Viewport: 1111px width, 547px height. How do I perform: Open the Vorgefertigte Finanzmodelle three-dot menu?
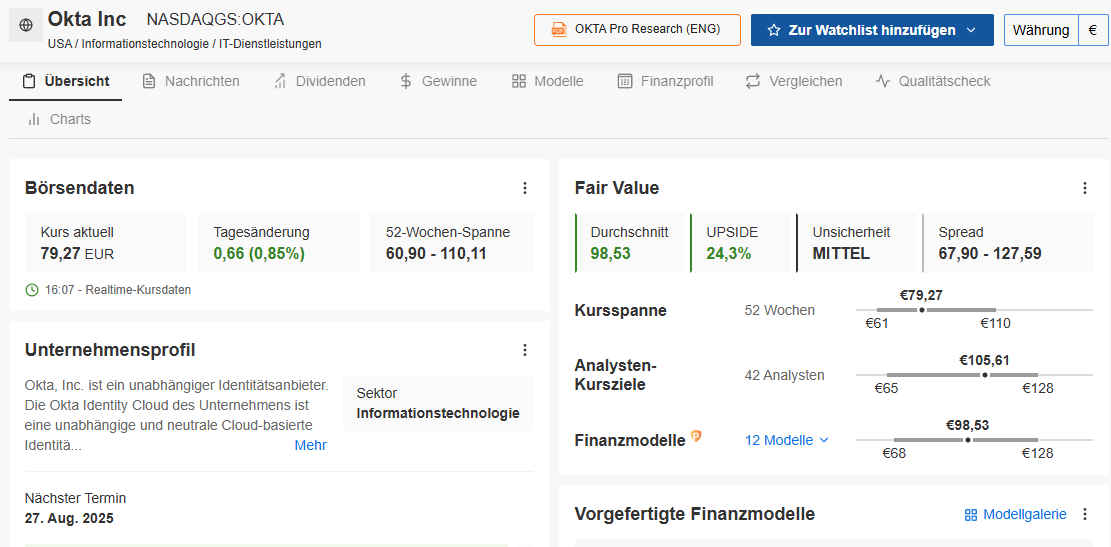(x=1085, y=514)
